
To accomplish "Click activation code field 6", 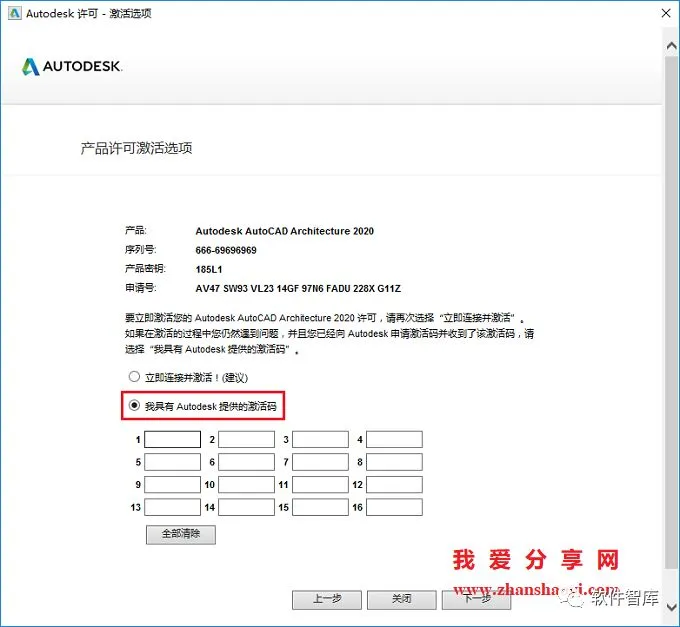I will 246,462.
